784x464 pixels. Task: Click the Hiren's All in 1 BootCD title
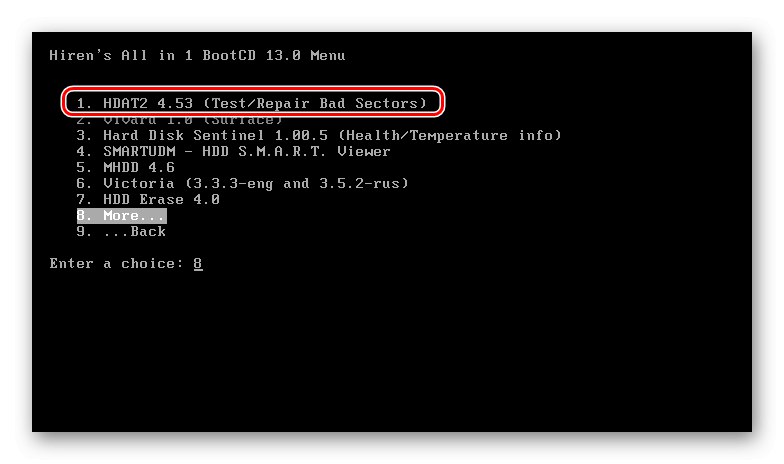pyautogui.click(x=197, y=55)
